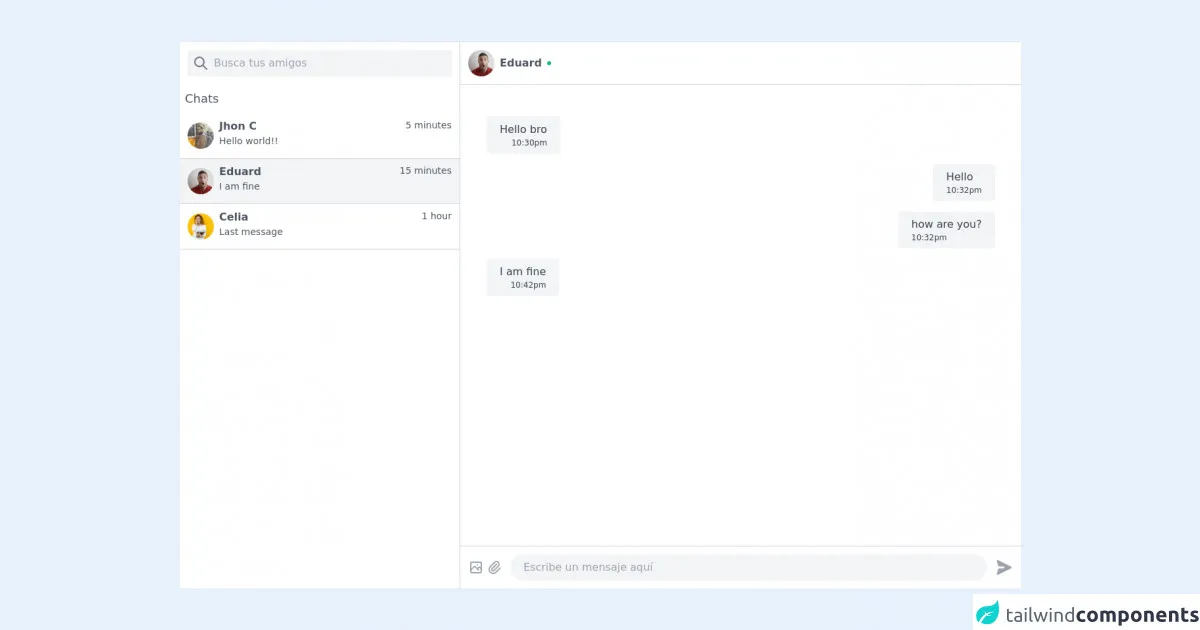Click the search magnifier icon

(x=200, y=63)
